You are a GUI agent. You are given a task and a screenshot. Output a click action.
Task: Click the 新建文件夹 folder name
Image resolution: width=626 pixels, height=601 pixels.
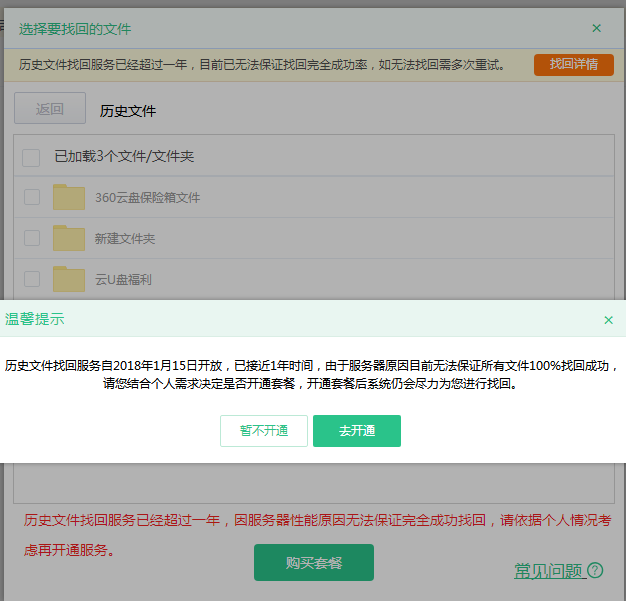[x=125, y=239]
